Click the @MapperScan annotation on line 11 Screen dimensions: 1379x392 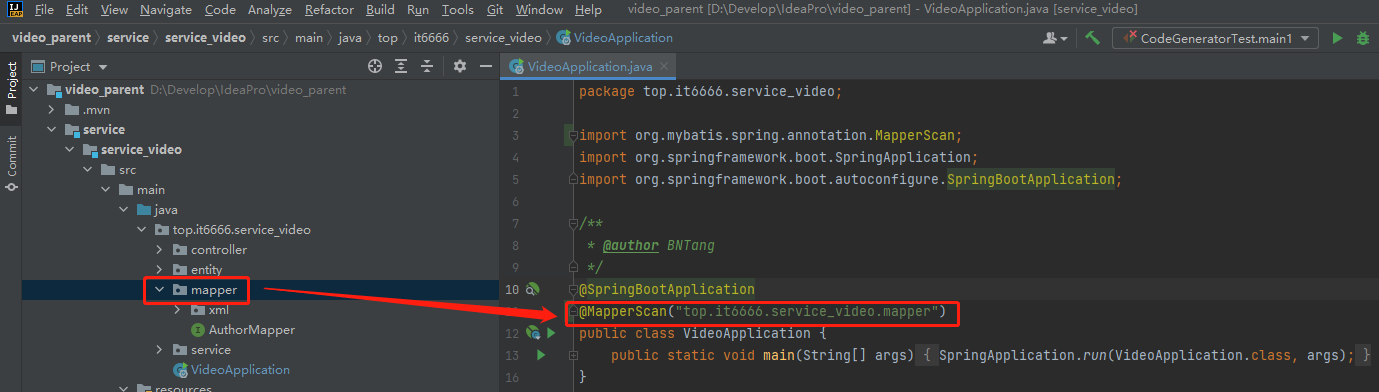(x=762, y=311)
